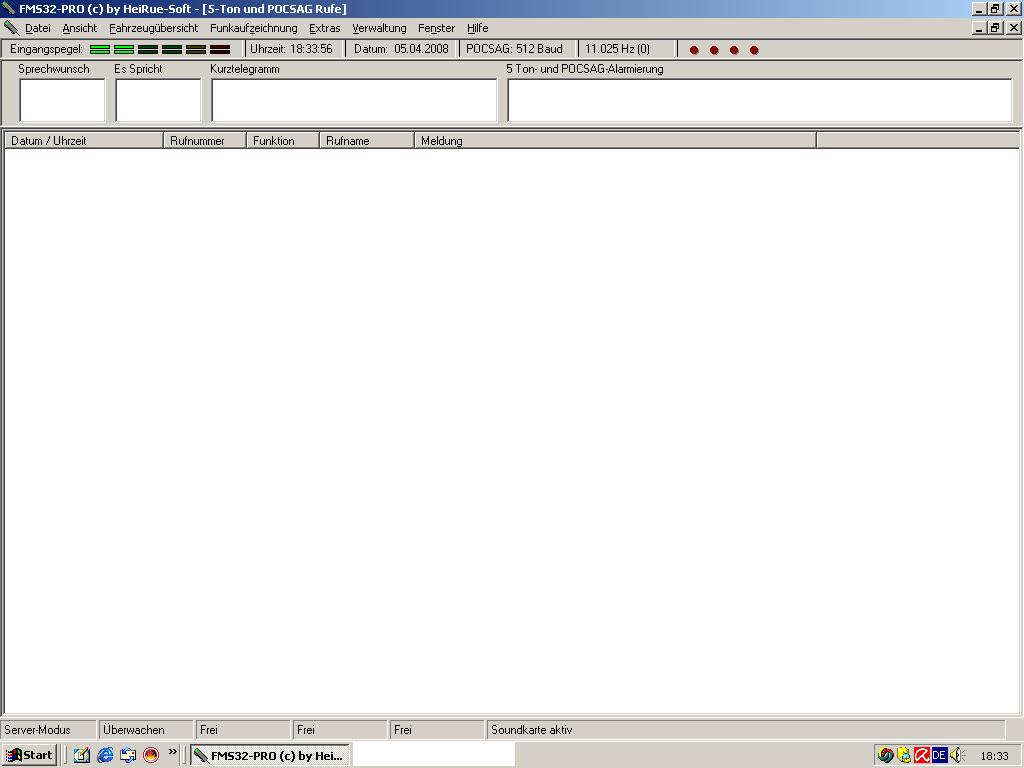Viewport: 1024px width, 768px height.
Task: Click the Eingangspegel level meter
Action: click(x=160, y=49)
